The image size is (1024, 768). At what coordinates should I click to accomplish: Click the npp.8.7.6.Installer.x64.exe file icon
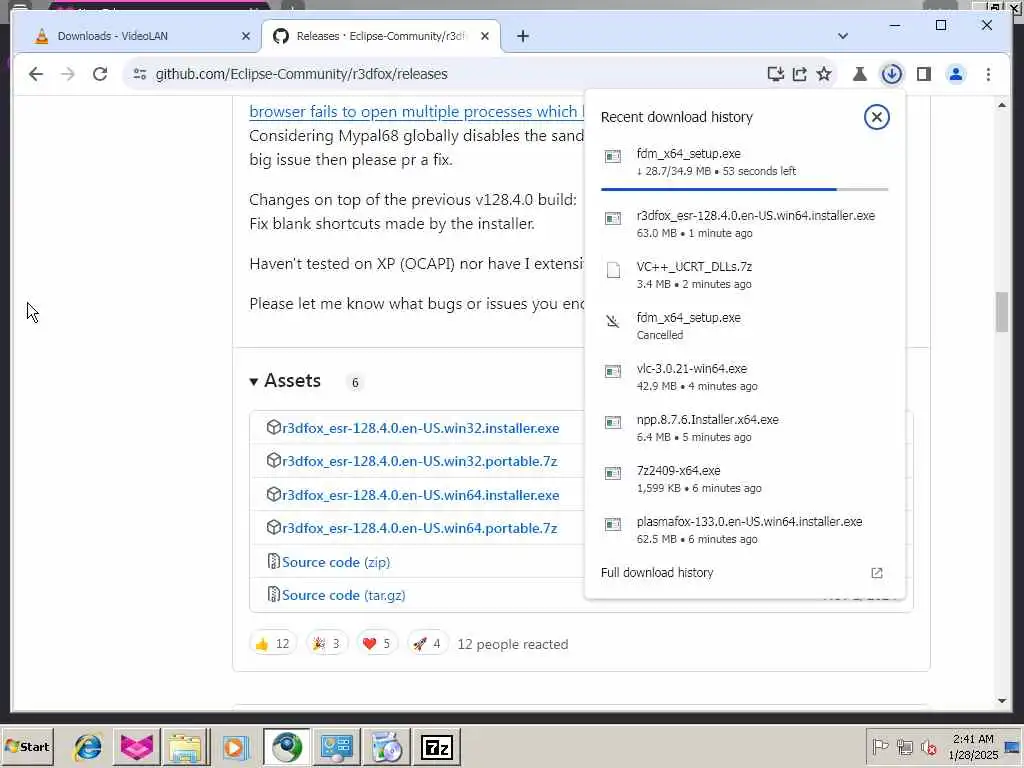613,423
